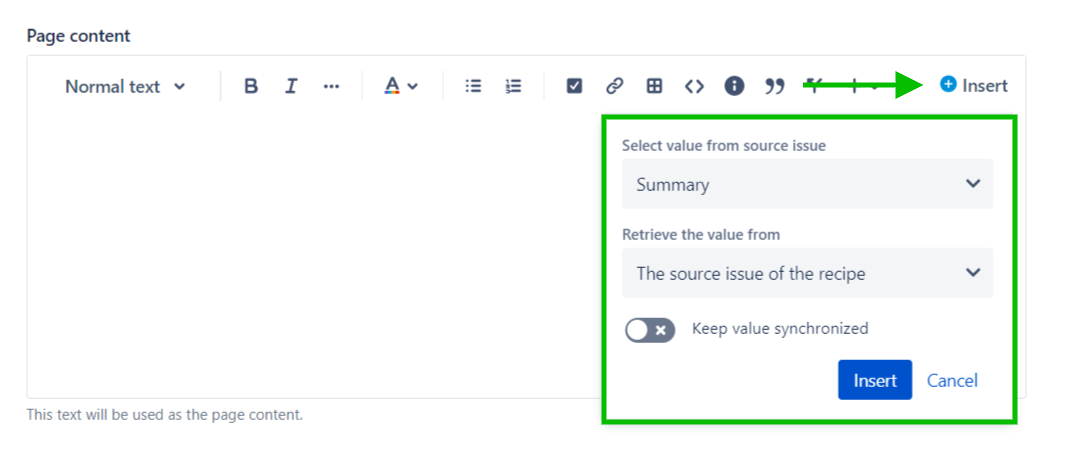This screenshot has width=1068, height=460.
Task: Click the blue Insert button
Action: pos(874,380)
